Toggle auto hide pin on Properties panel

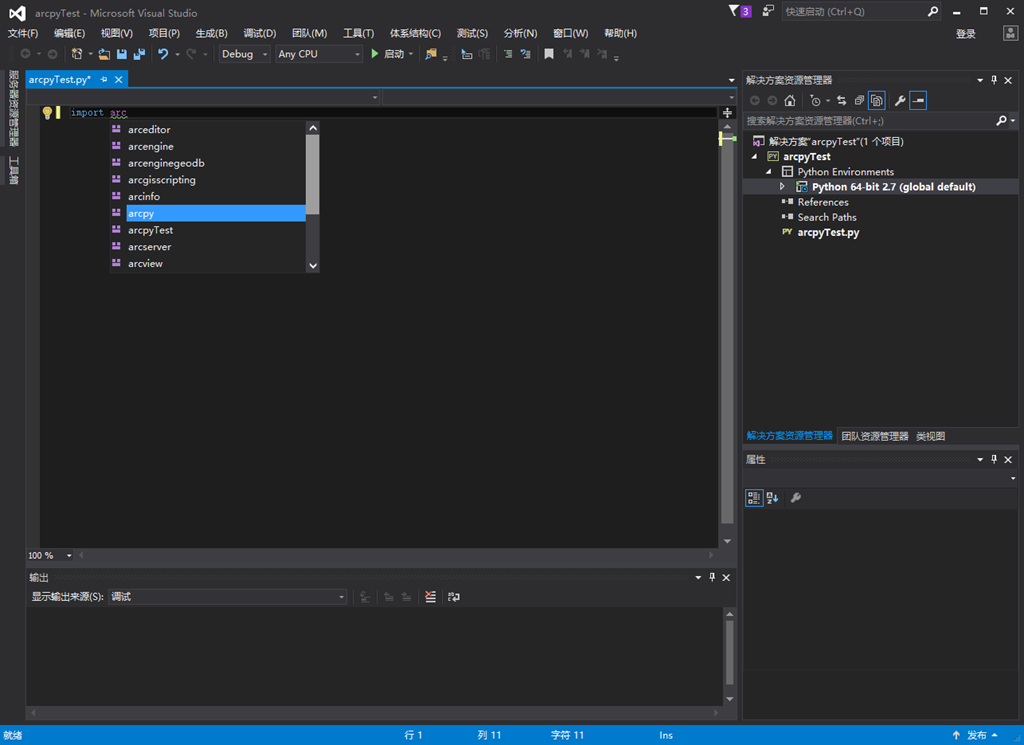[994, 460]
